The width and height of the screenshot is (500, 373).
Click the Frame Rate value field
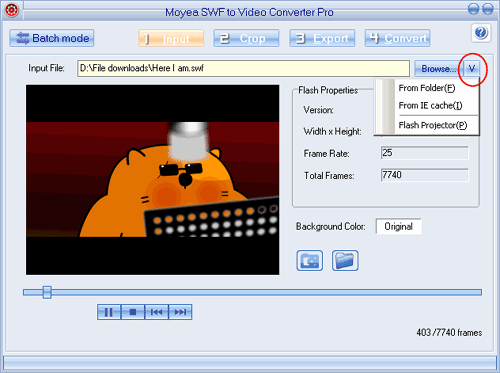click(x=424, y=153)
